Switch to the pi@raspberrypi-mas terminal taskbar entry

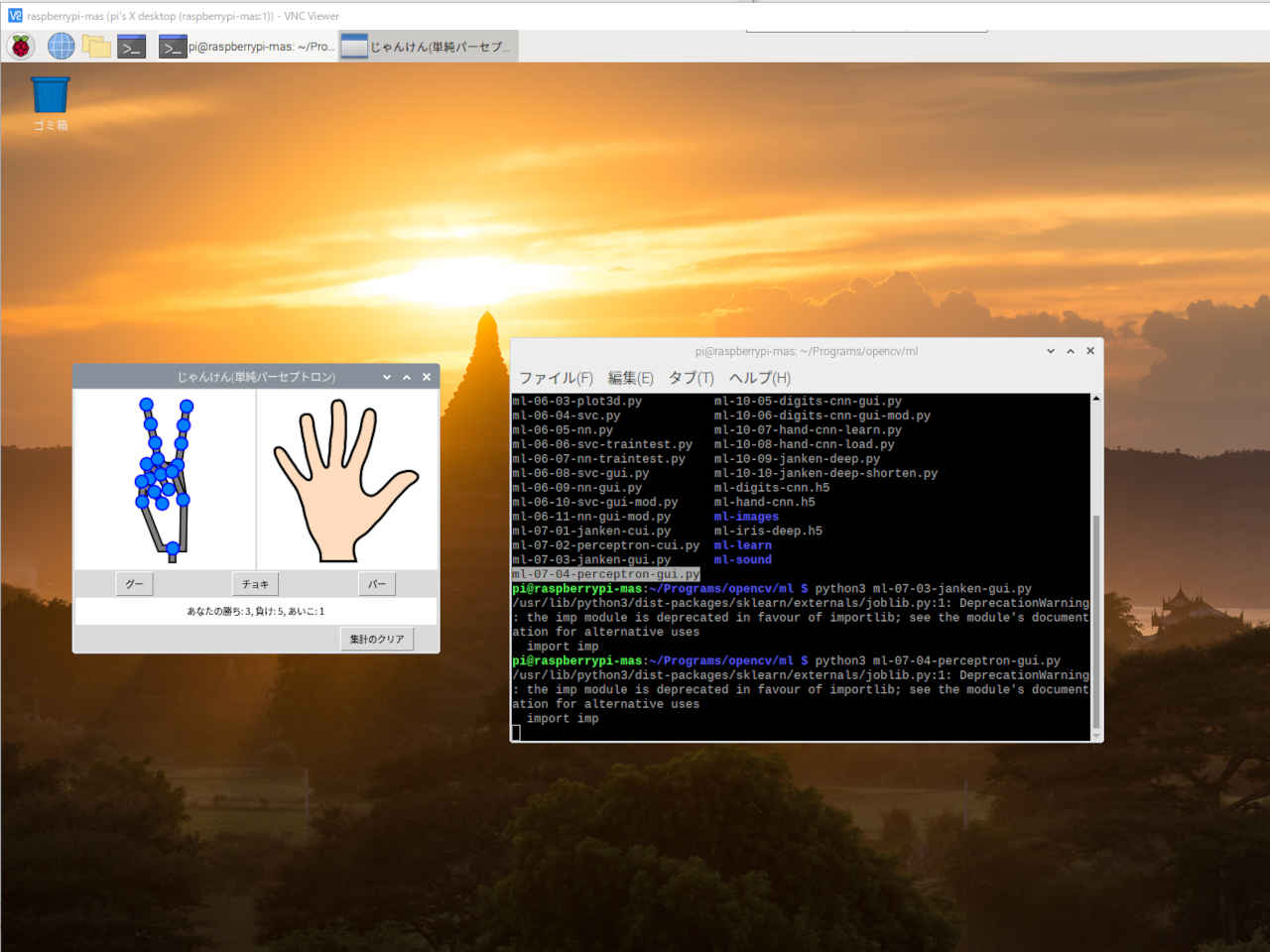[x=247, y=47]
